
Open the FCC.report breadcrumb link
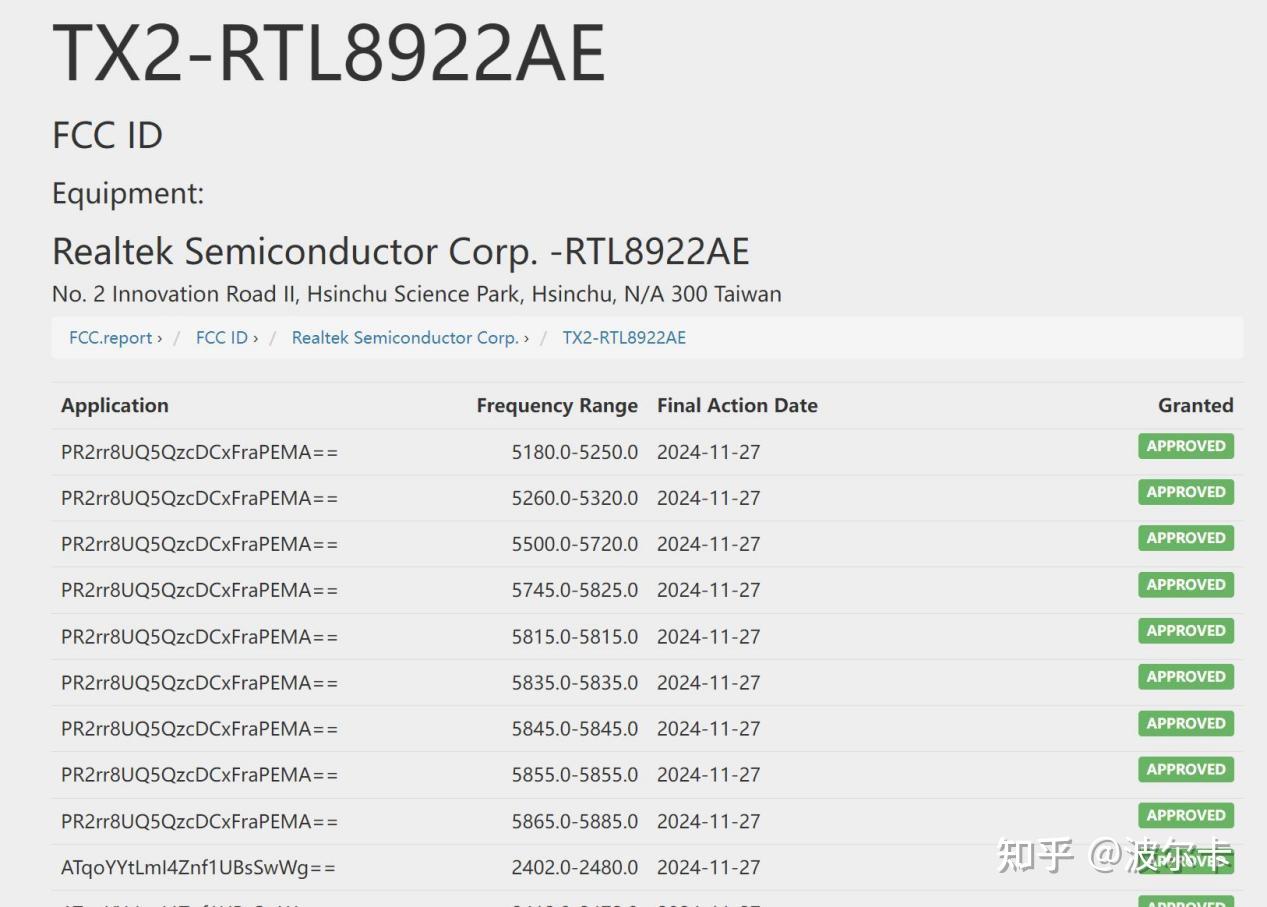pos(110,337)
